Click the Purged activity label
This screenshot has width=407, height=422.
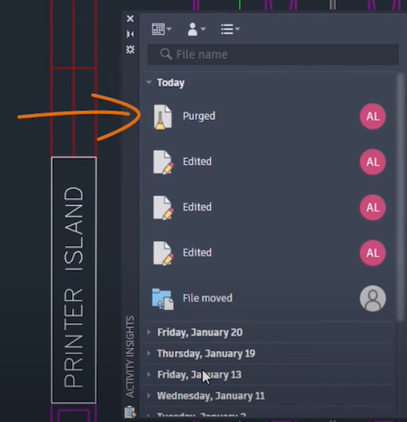coord(199,116)
